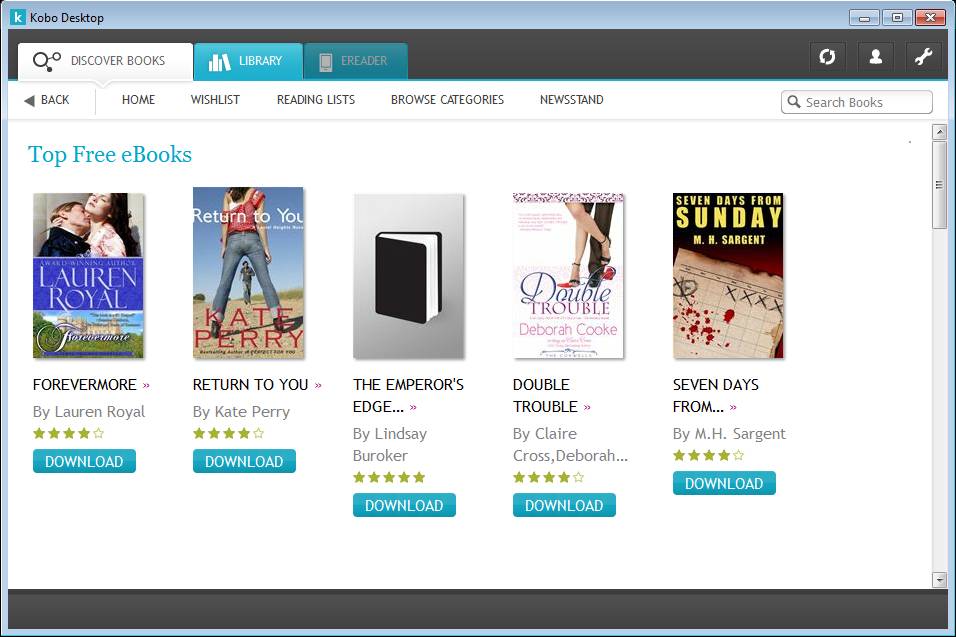This screenshot has width=956, height=637.
Task: Open the RETURN TO YOU title link
Action: [251, 385]
